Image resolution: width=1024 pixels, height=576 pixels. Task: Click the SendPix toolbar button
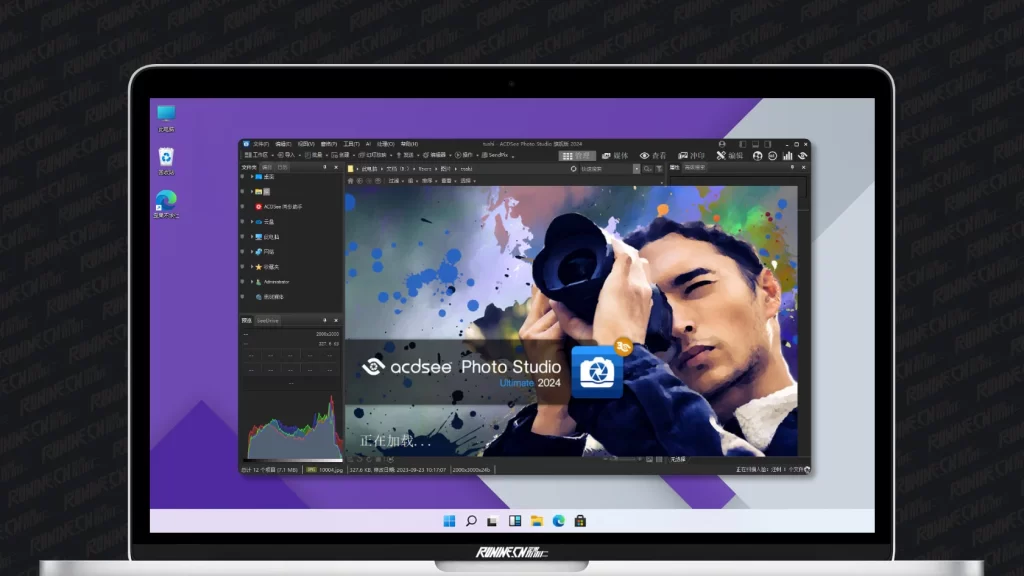point(496,156)
